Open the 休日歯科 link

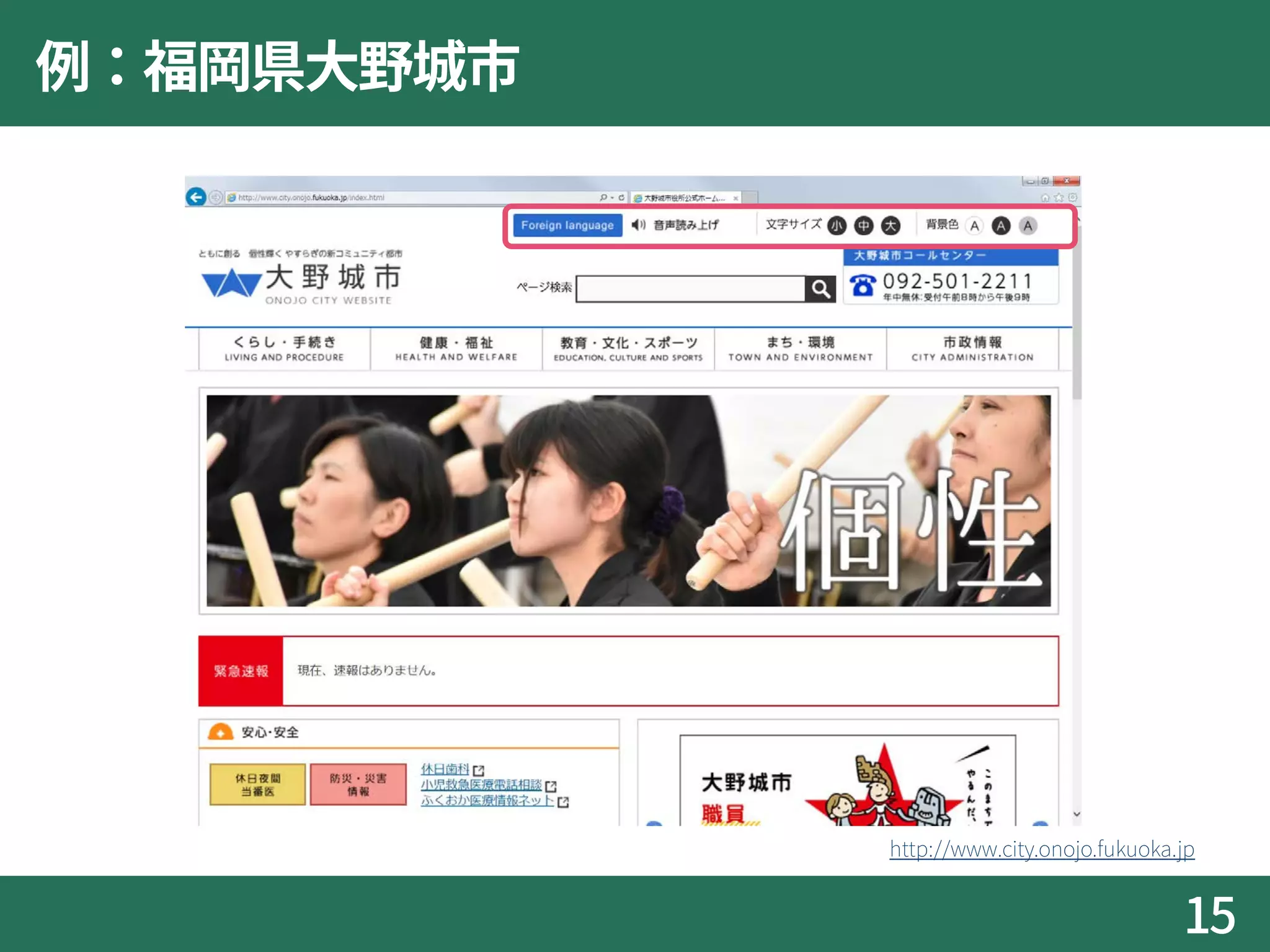click(x=445, y=769)
